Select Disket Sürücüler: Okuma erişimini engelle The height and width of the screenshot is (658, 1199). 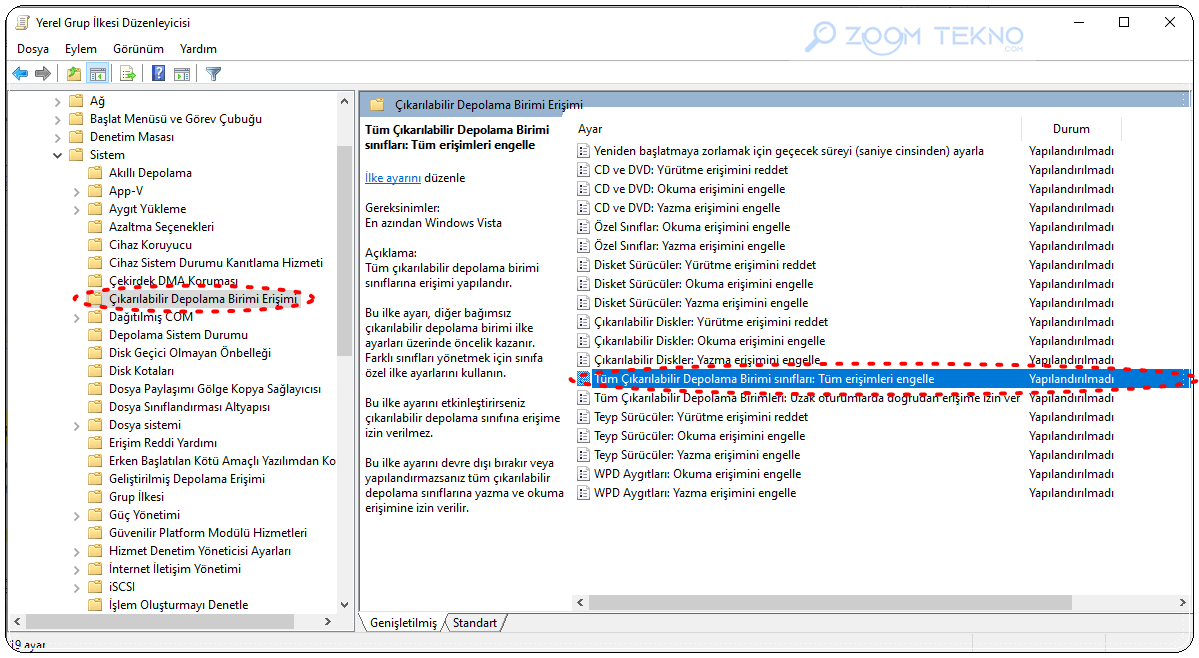(703, 284)
